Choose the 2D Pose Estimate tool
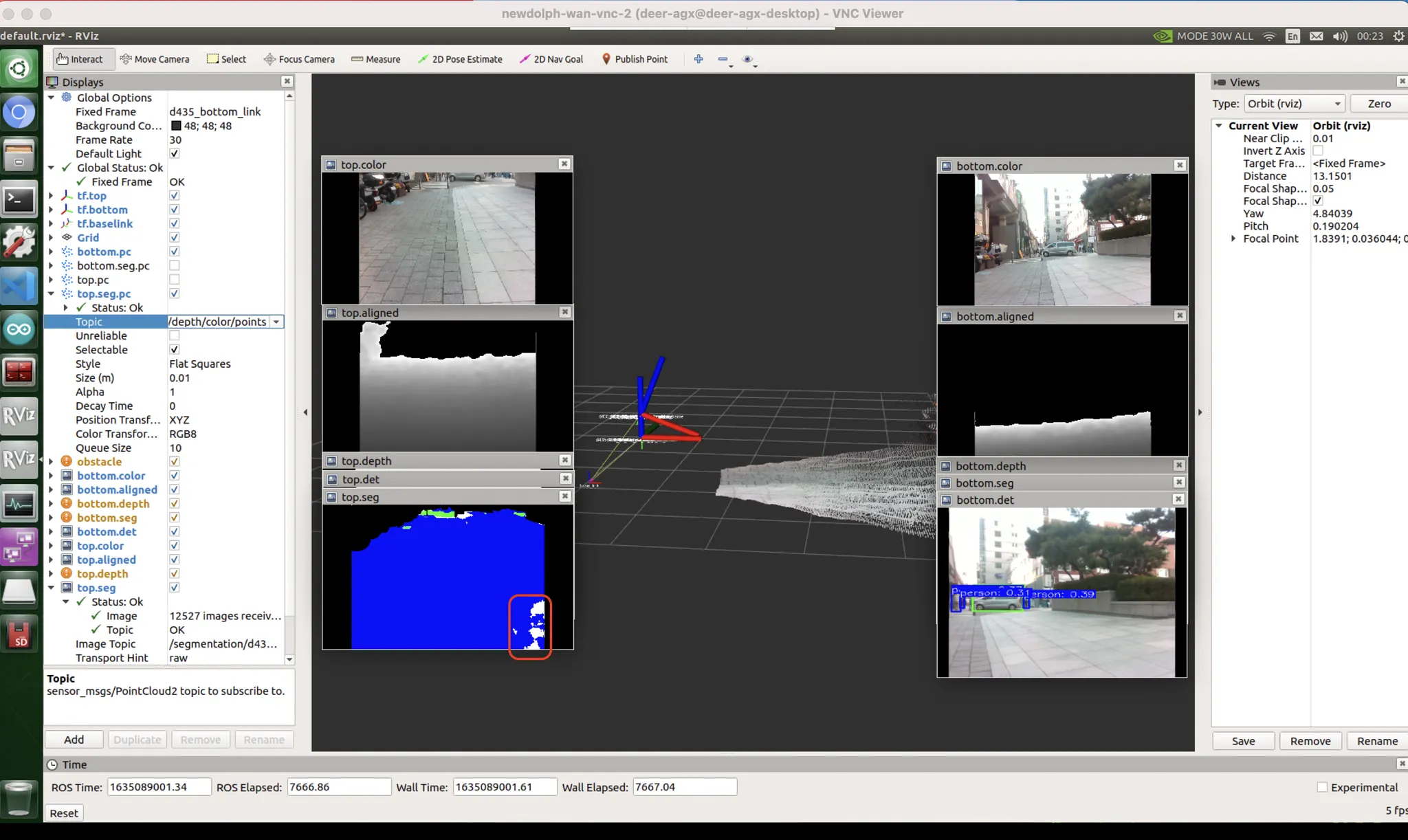The width and height of the screenshot is (1408, 840). (460, 59)
